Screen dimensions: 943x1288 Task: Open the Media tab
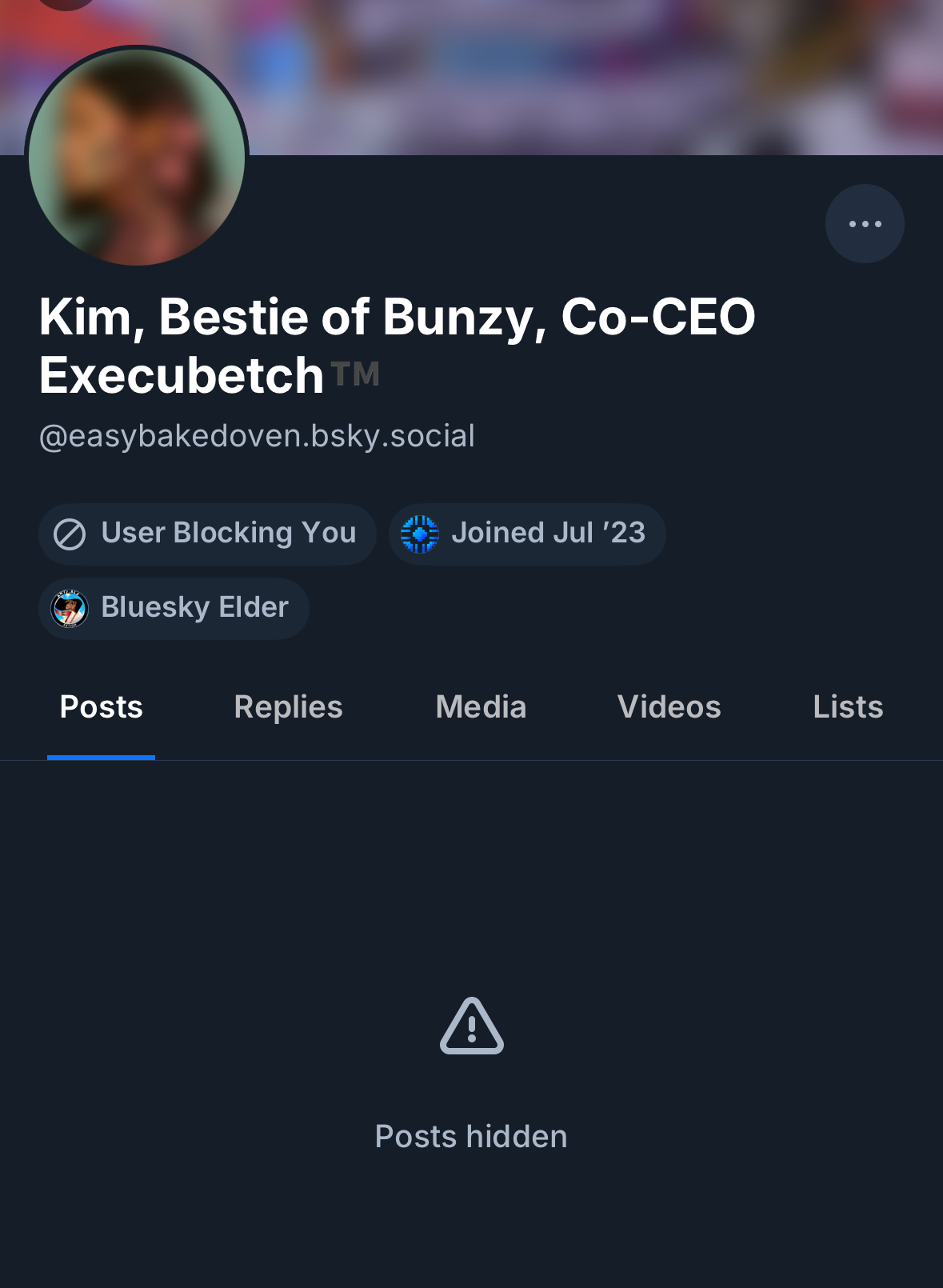click(481, 707)
